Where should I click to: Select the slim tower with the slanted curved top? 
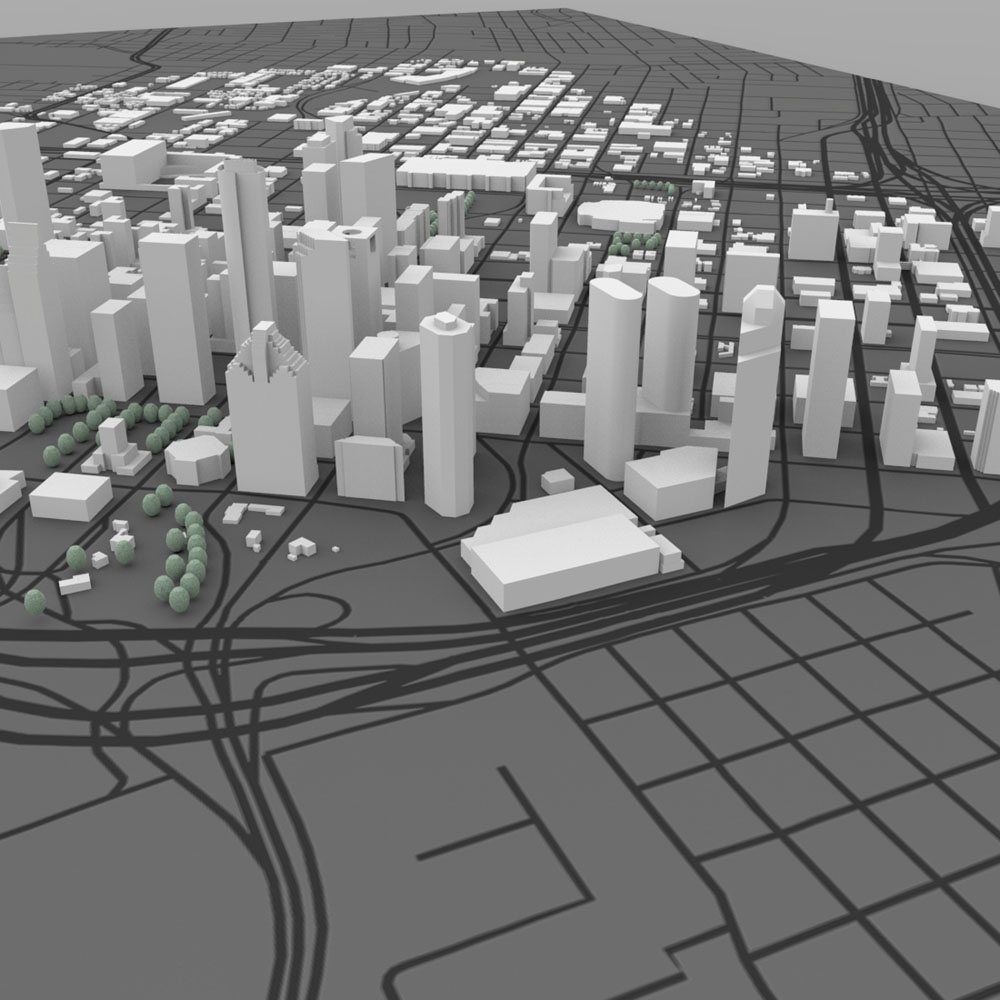754,397
